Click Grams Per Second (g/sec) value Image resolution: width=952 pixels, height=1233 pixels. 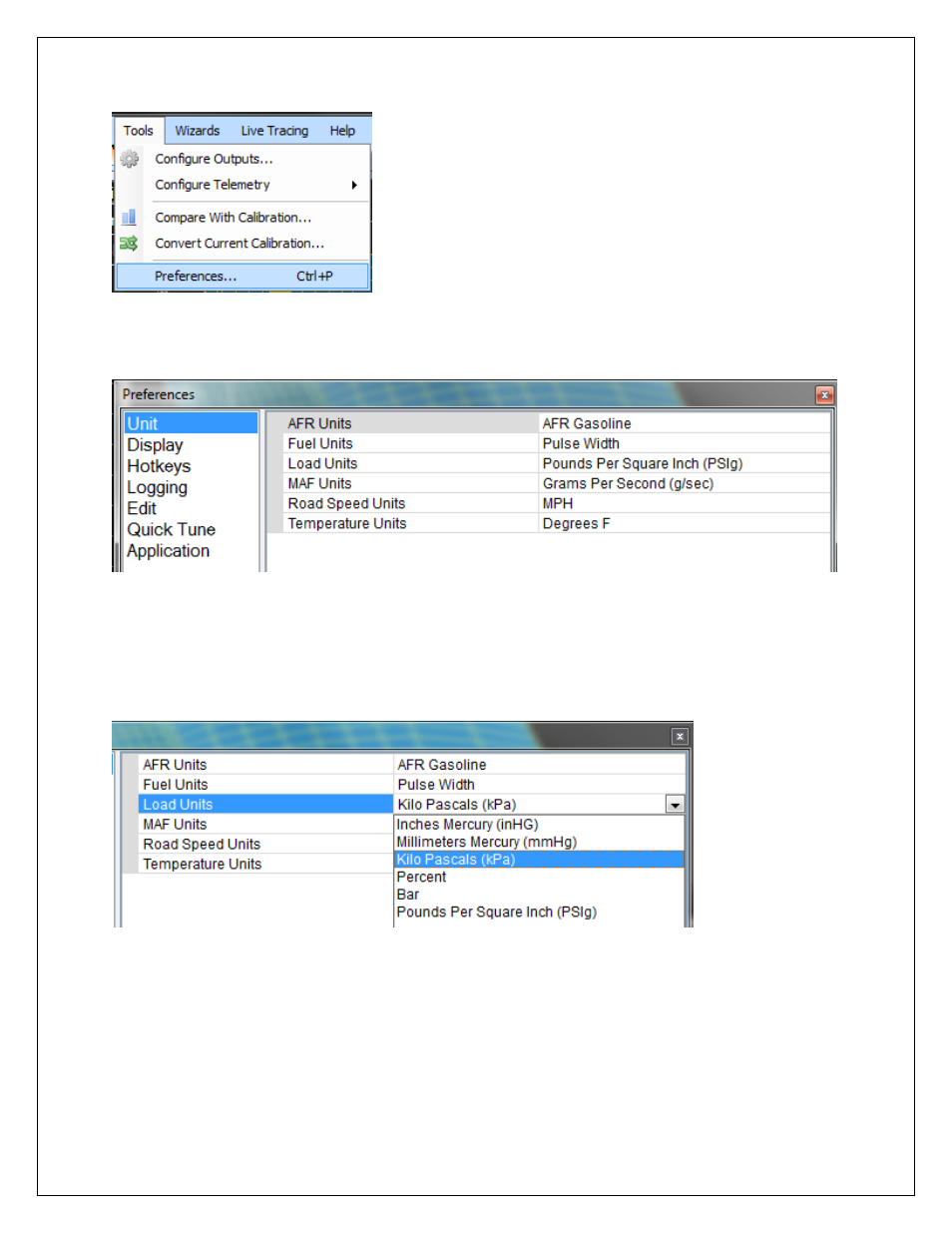click(x=685, y=483)
